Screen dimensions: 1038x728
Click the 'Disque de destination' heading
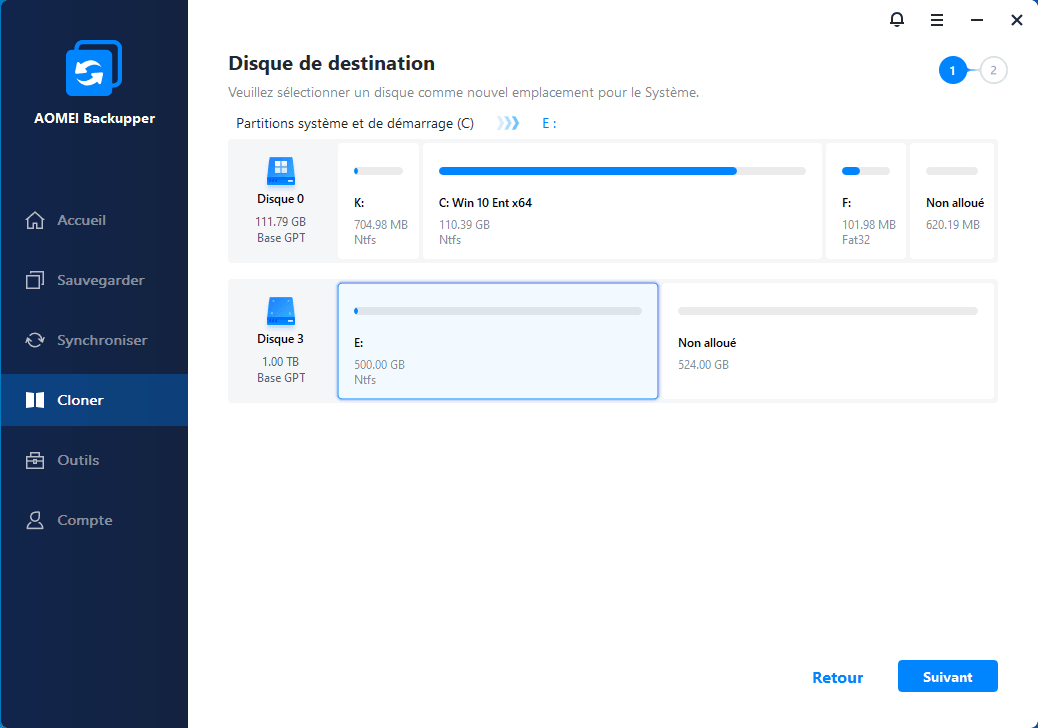point(332,64)
